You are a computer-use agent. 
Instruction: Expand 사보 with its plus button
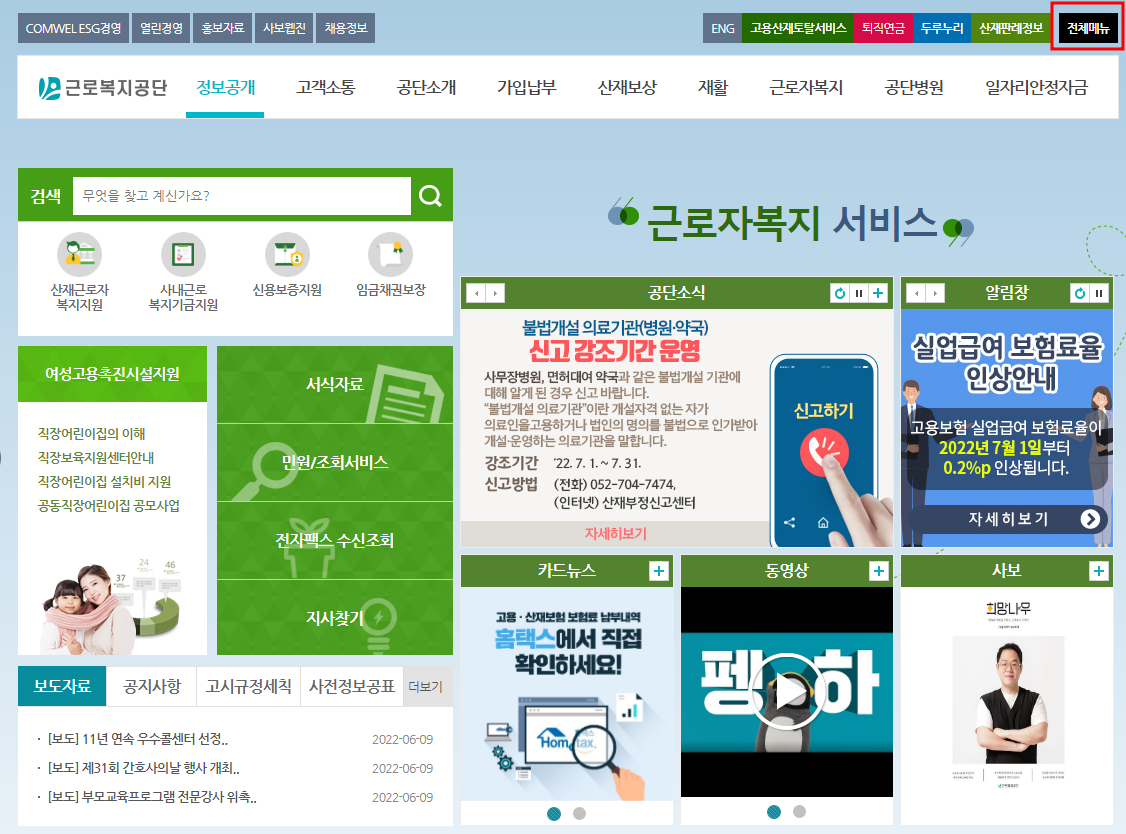1099,570
